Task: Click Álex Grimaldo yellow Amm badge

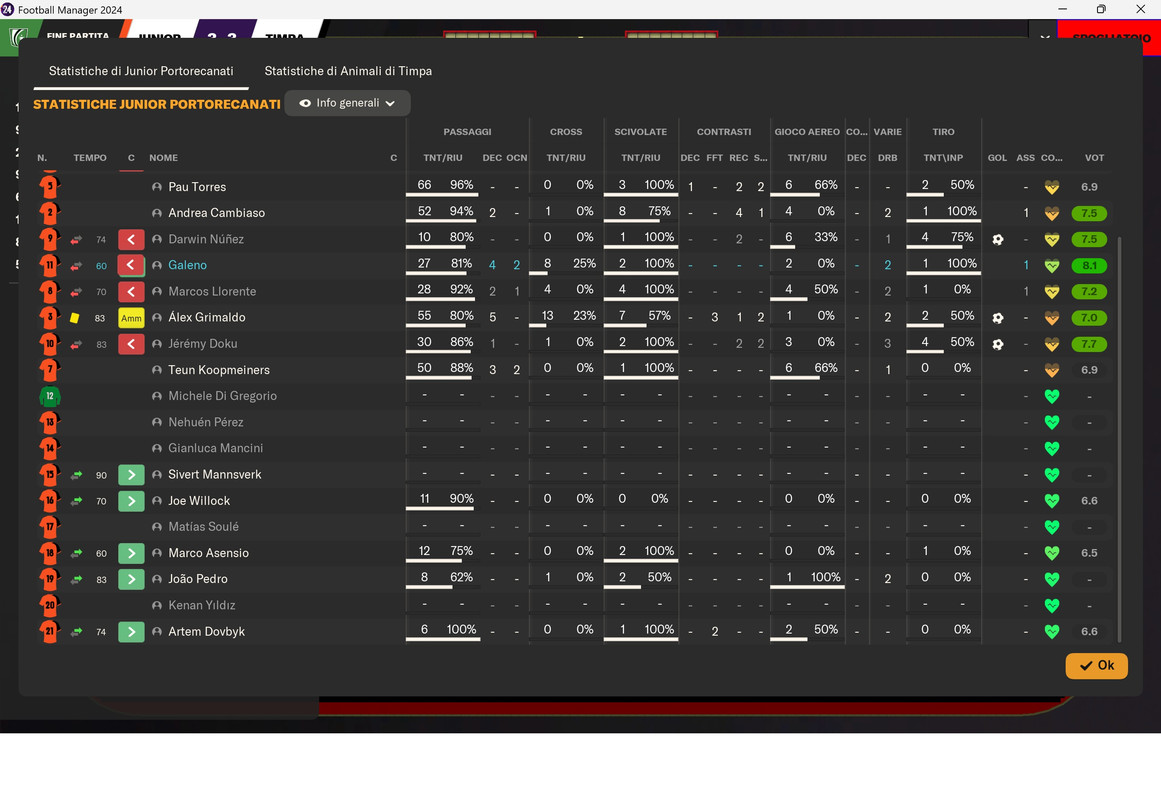Action: click(x=131, y=318)
